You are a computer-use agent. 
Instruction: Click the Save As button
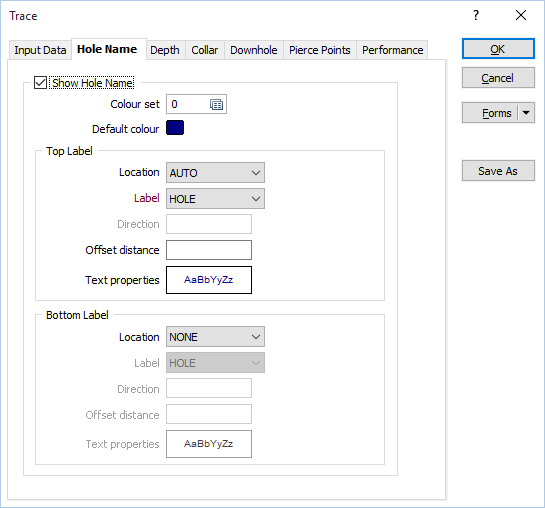pyautogui.click(x=498, y=171)
